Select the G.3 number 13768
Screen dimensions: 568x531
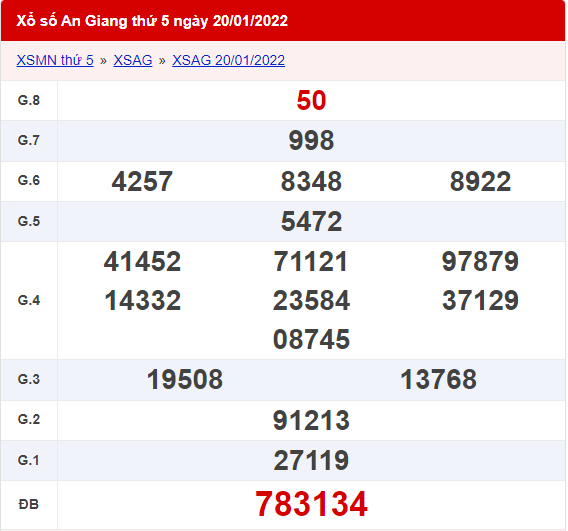coord(438,379)
